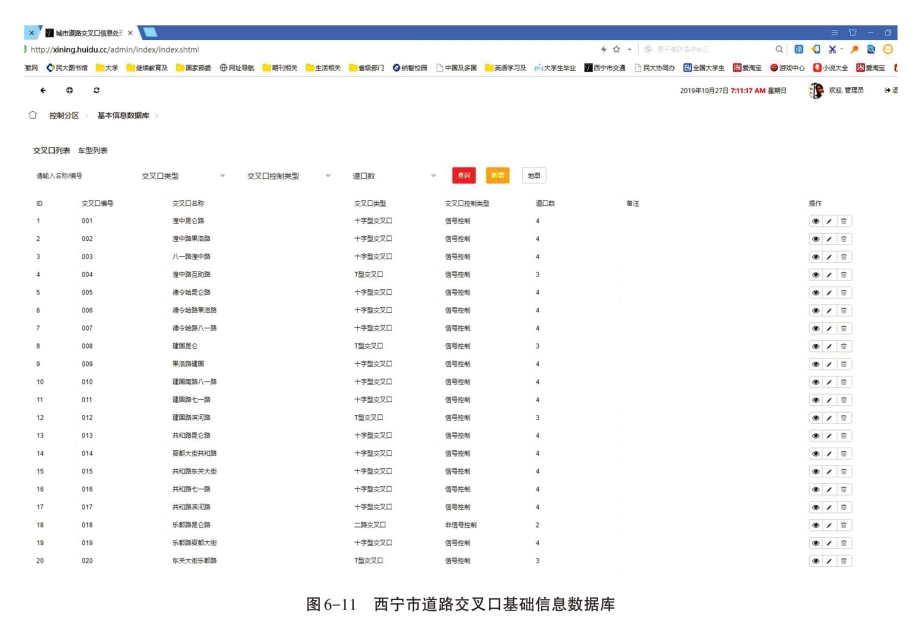Edit intersection 012 using the pencil icon
Viewport: 920px width, 644px height.
829,418
